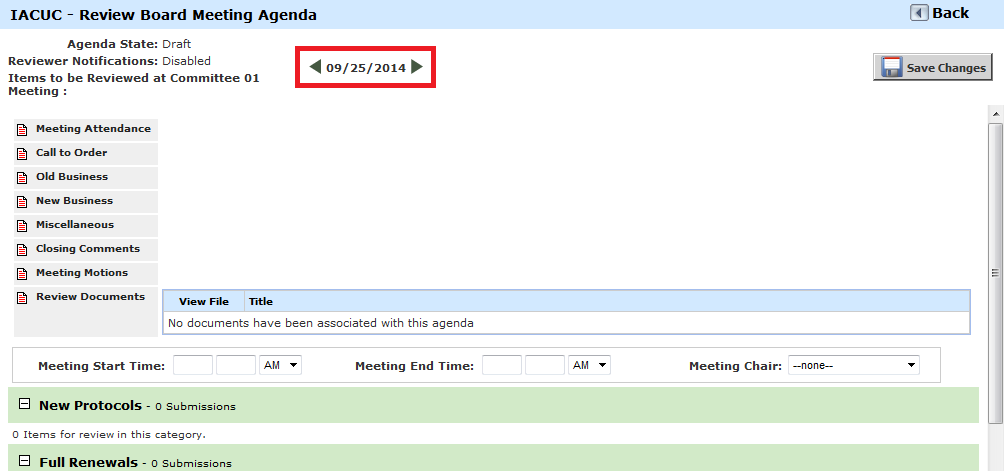
Task: Open Meeting End Time AM/PM dropdown
Action: 589,365
